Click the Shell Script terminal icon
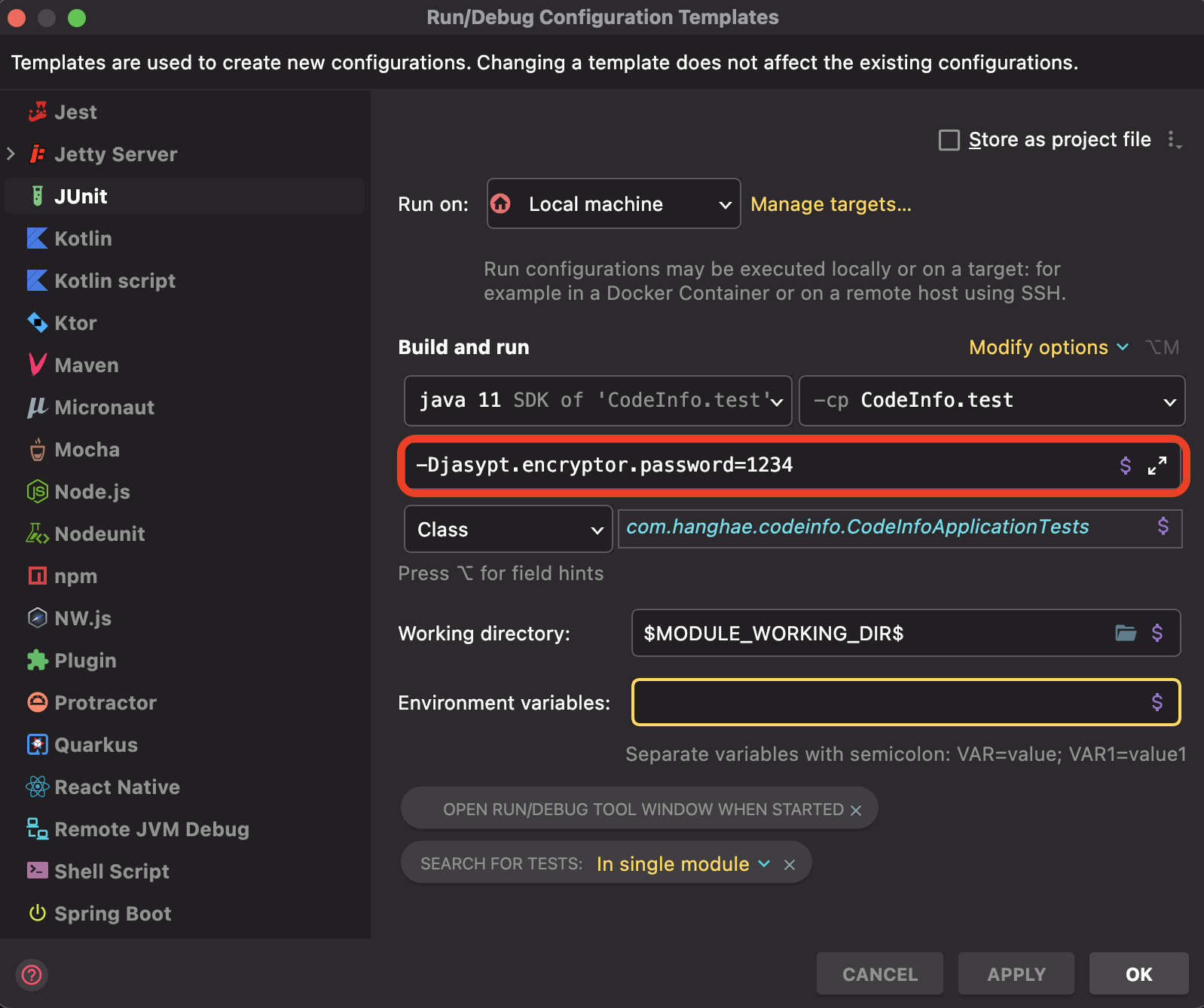The image size is (1204, 1008). click(x=38, y=872)
